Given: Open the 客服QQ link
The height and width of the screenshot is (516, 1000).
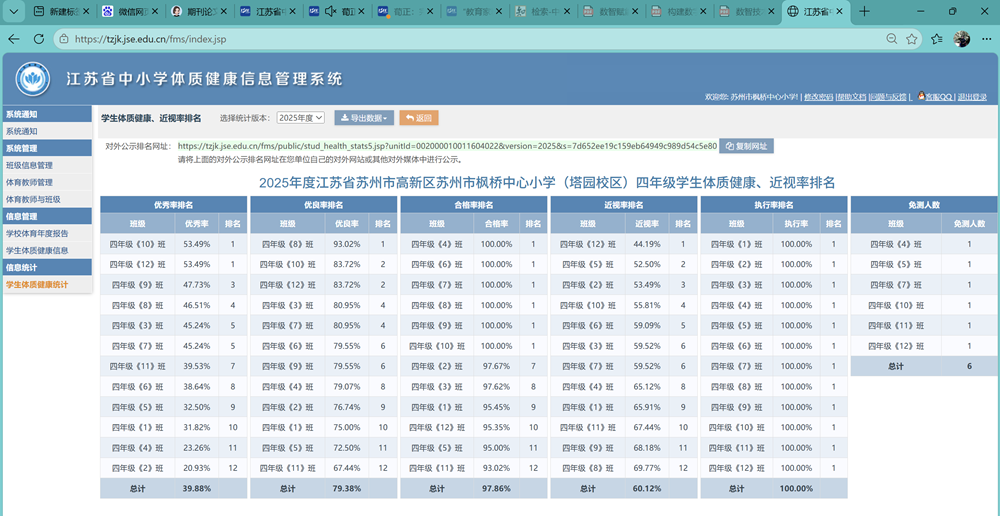Looking at the screenshot, I should (x=935, y=96).
